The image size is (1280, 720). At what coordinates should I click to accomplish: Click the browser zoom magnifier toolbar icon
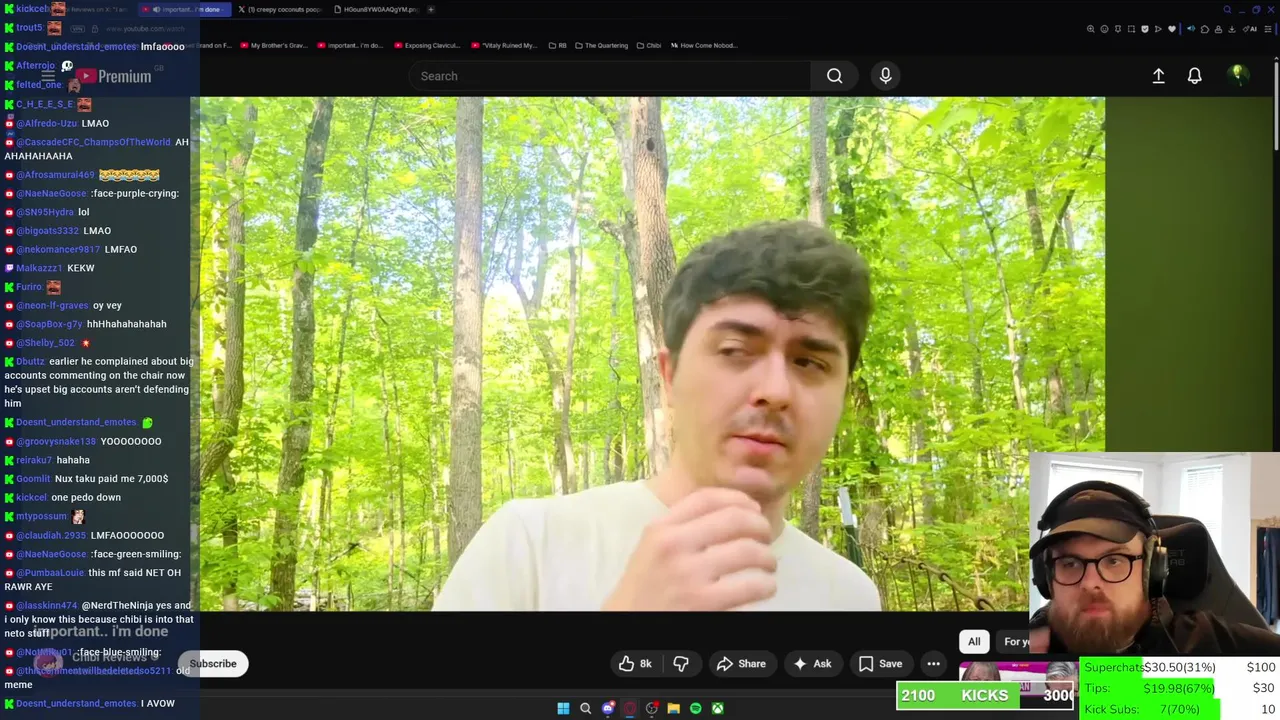pyautogui.click(x=1090, y=29)
